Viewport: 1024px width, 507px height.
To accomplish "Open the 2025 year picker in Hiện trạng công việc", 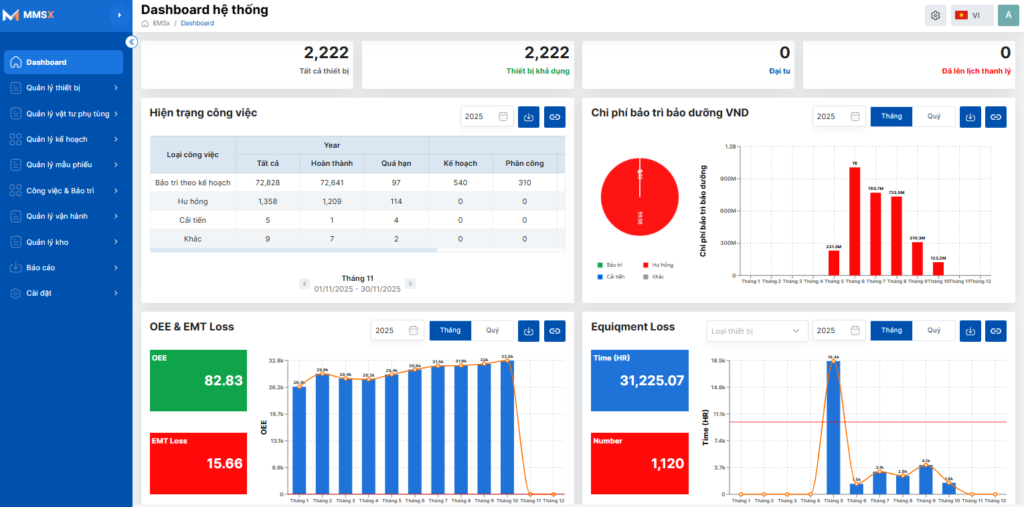I will 487,117.
